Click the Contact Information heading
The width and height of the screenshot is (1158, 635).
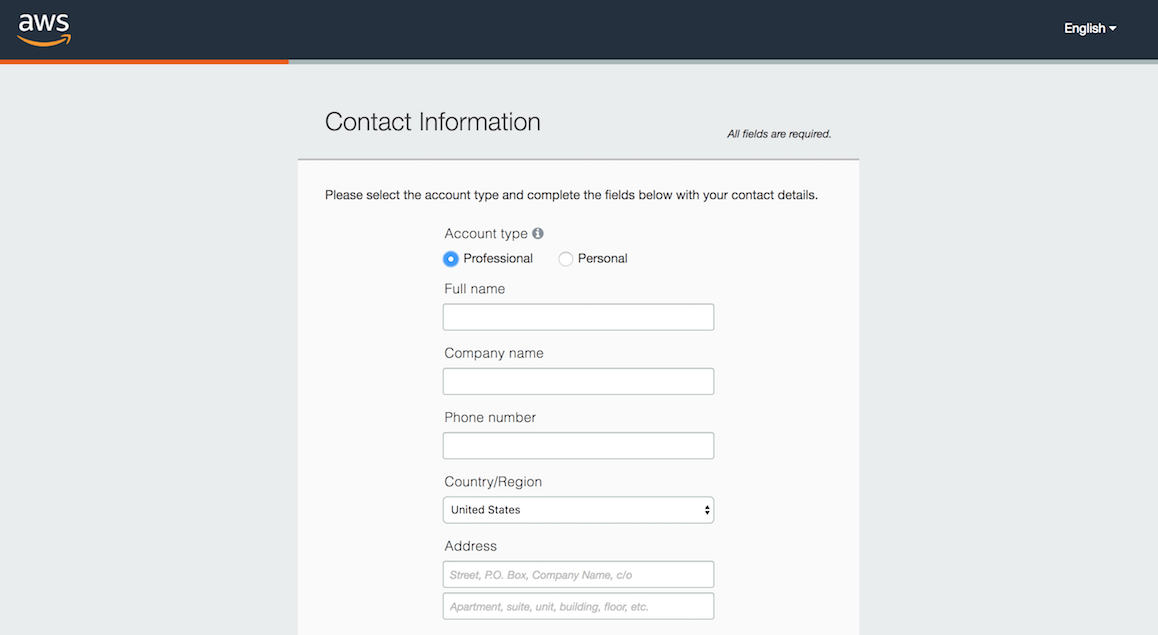tap(432, 122)
